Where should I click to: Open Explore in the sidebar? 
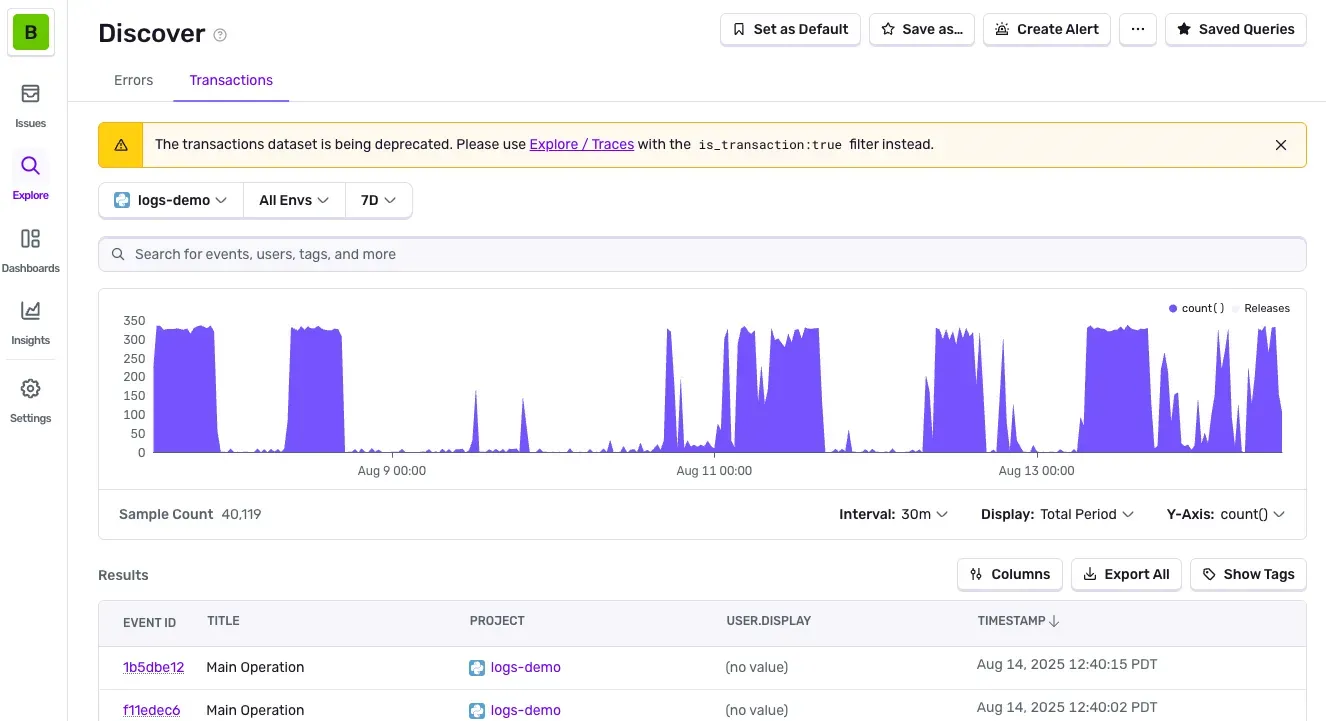pyautogui.click(x=31, y=177)
